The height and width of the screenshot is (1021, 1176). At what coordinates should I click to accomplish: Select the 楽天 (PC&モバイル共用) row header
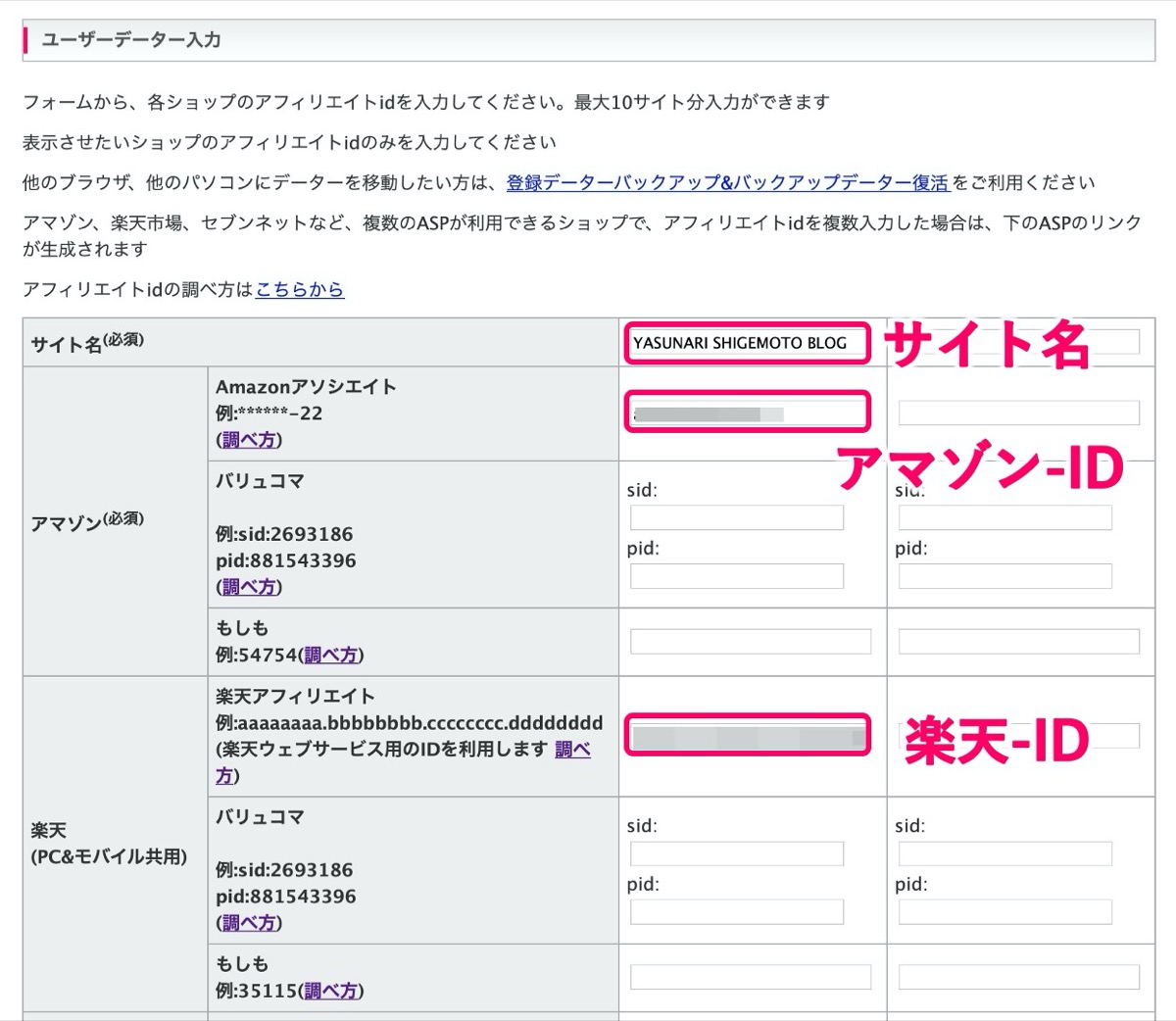point(109,844)
